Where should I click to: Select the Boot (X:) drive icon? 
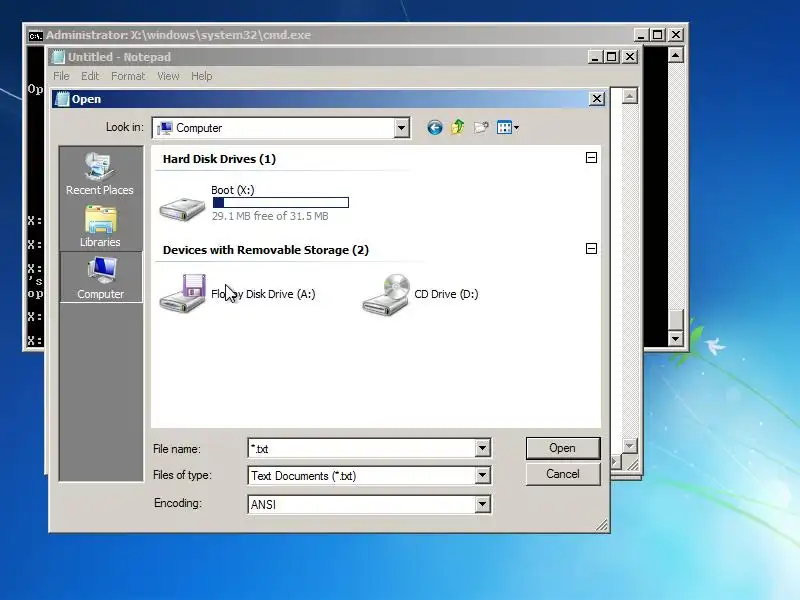182,210
